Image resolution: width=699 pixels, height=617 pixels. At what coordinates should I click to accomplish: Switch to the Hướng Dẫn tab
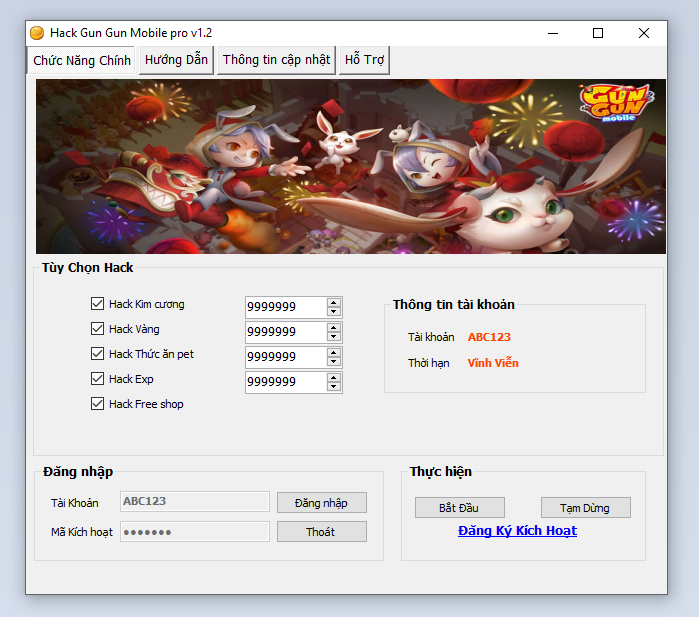tap(176, 60)
